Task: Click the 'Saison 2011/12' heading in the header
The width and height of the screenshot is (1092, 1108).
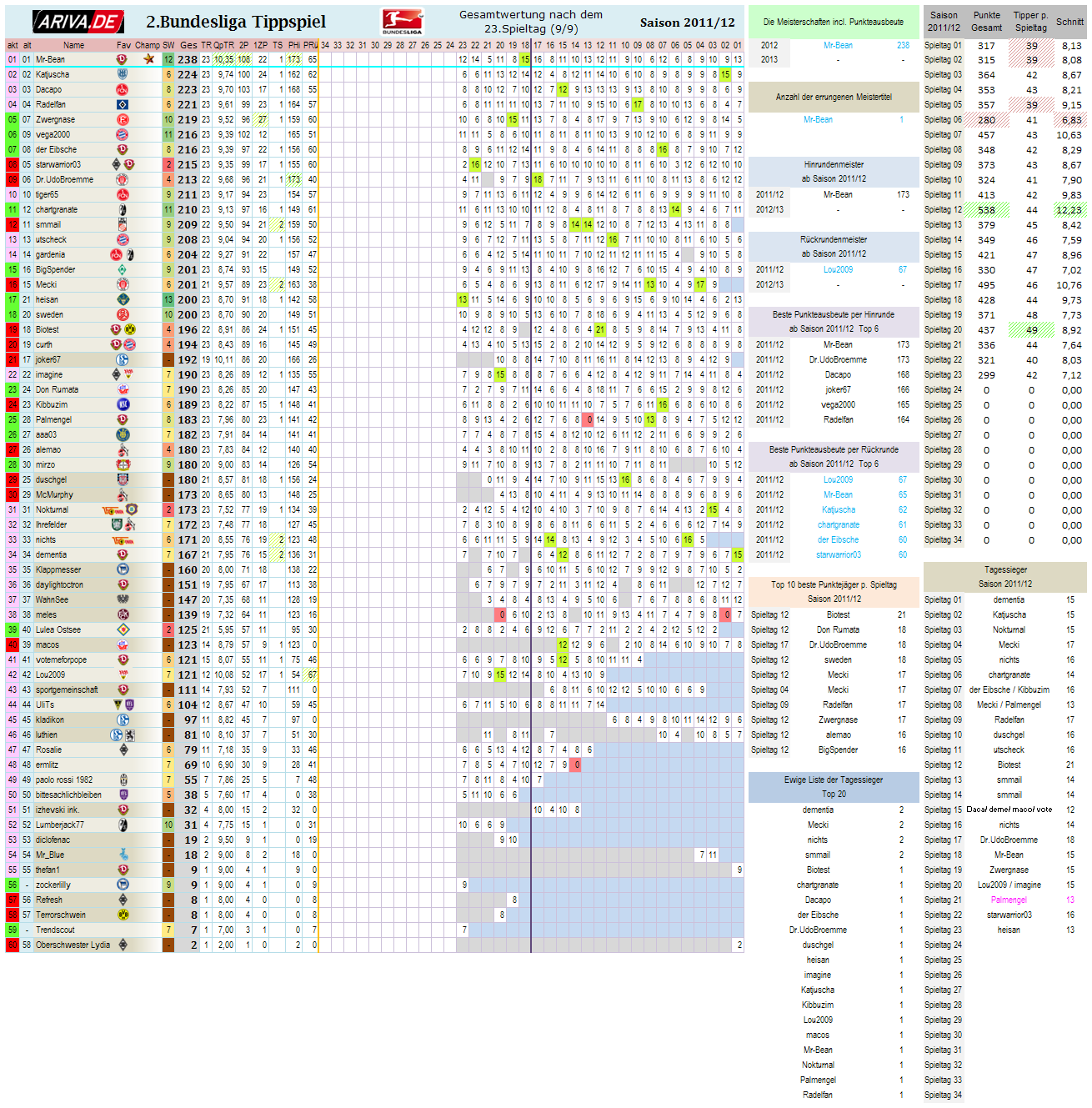Action: pyautogui.click(x=688, y=23)
